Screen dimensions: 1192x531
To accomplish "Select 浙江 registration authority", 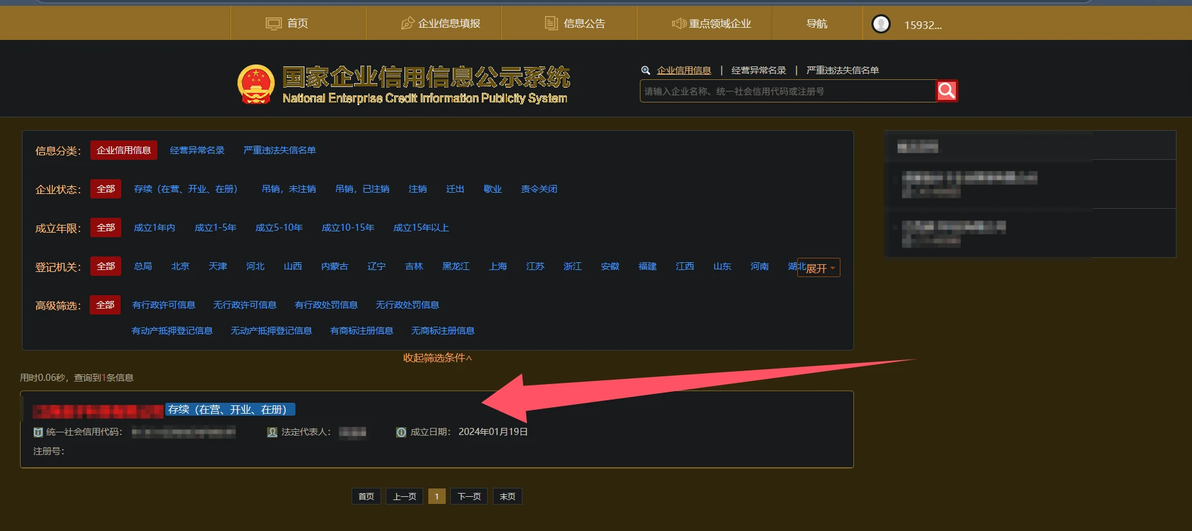I will pos(572,266).
